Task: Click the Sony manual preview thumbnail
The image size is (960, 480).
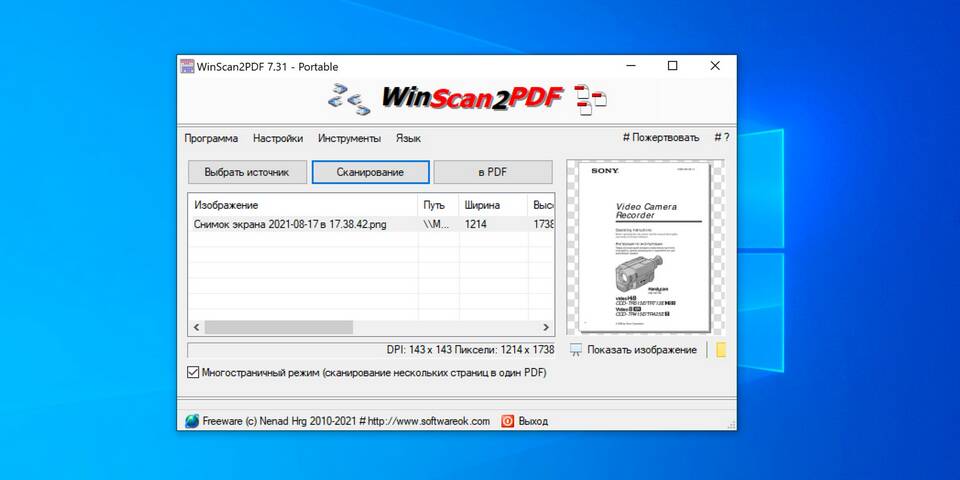Action: click(644, 247)
